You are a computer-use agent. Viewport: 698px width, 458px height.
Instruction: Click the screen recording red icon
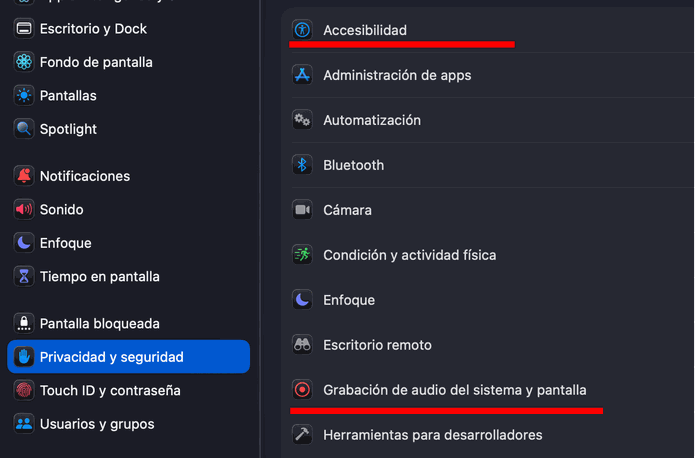[302, 390]
